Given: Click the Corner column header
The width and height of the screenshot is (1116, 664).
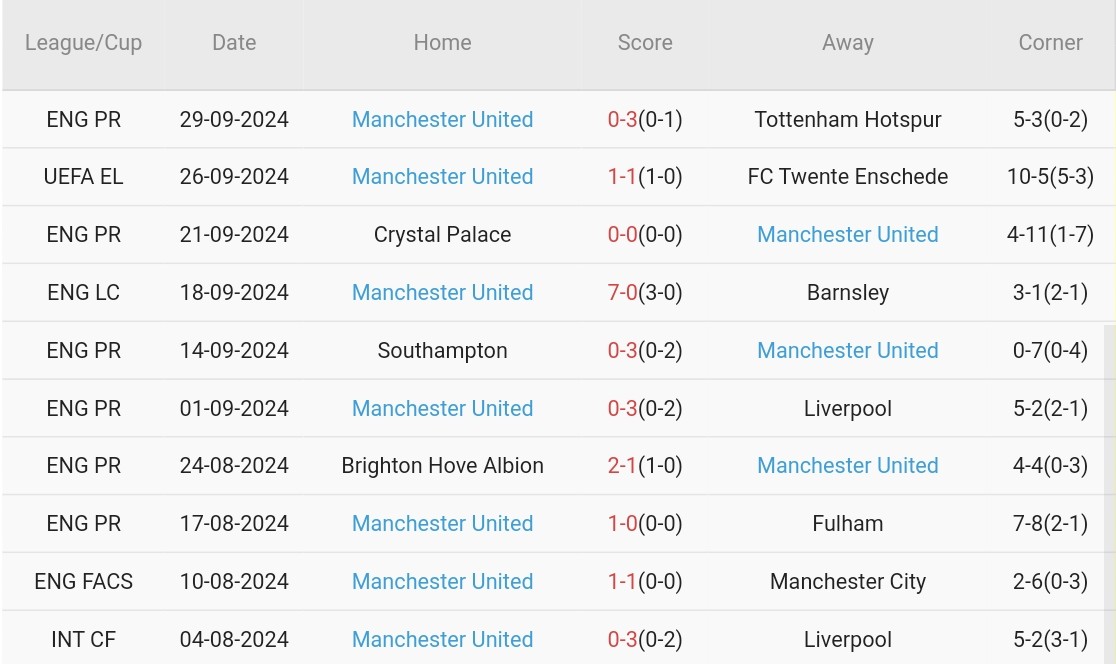Looking at the screenshot, I should click(1051, 43).
